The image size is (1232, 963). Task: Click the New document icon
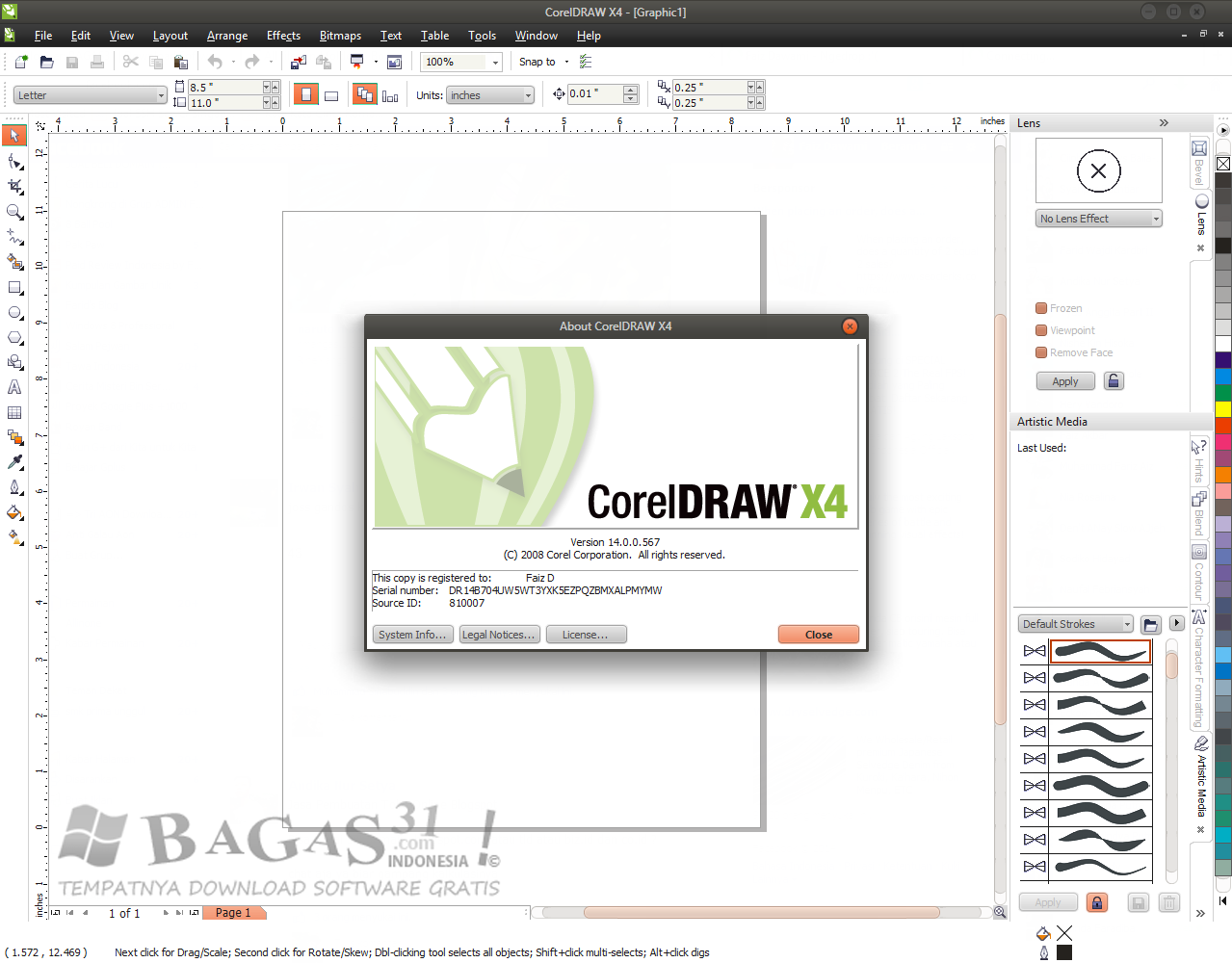pyautogui.click(x=21, y=62)
